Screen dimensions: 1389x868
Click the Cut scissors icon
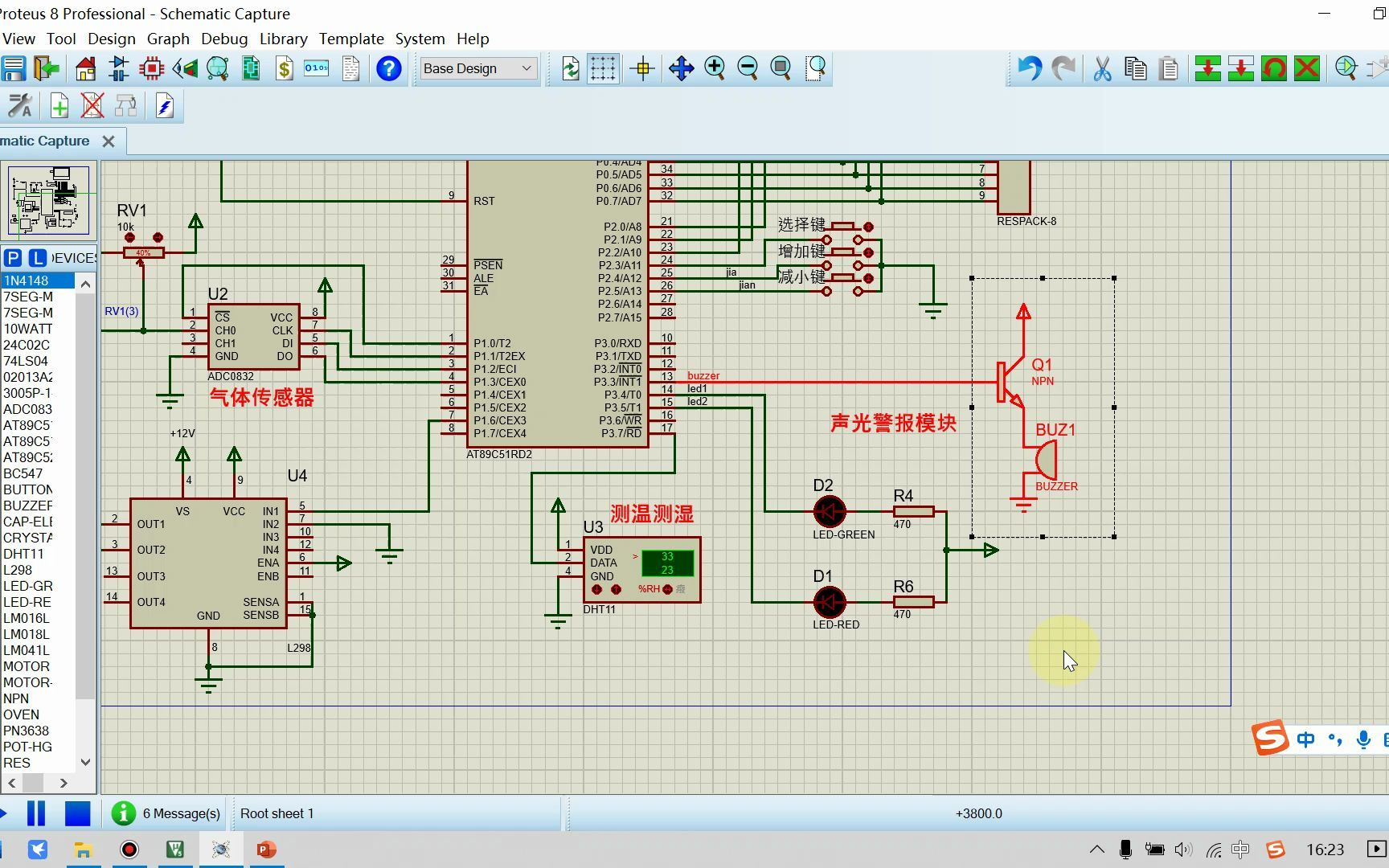click(1102, 68)
